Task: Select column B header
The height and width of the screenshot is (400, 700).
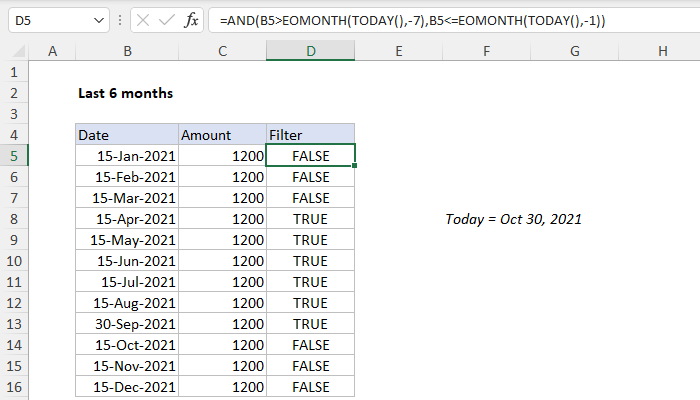Action: pos(126,51)
